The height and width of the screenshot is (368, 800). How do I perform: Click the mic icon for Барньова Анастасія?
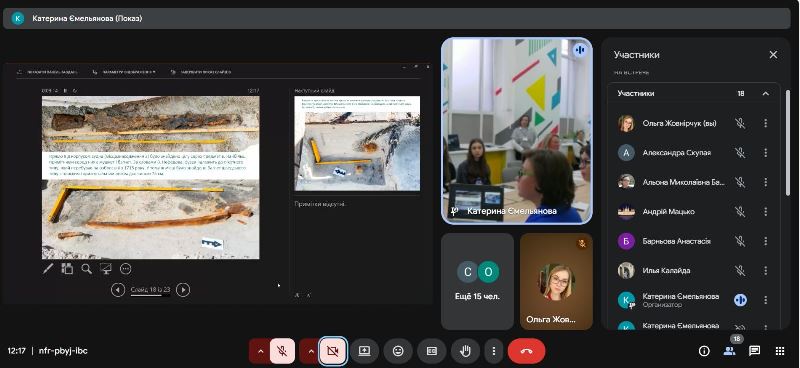tap(740, 241)
